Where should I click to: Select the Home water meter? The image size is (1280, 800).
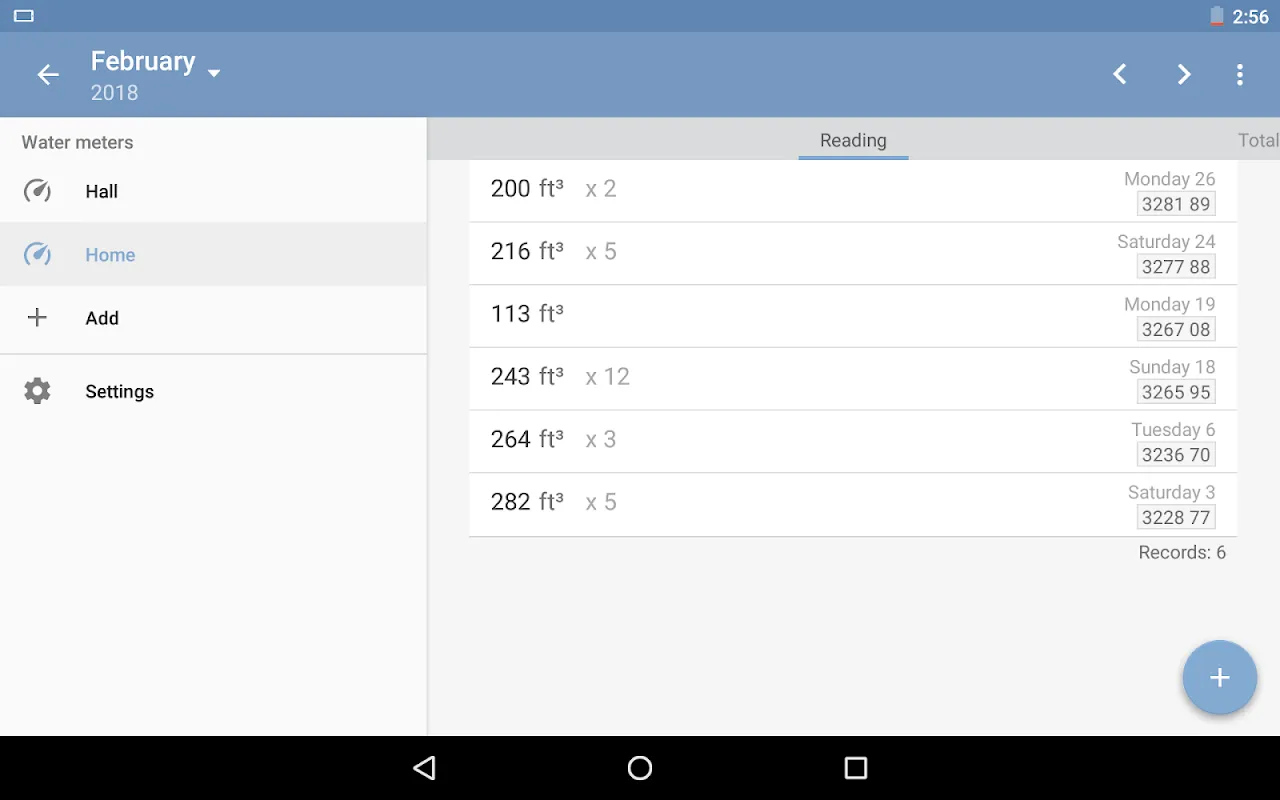click(213, 254)
